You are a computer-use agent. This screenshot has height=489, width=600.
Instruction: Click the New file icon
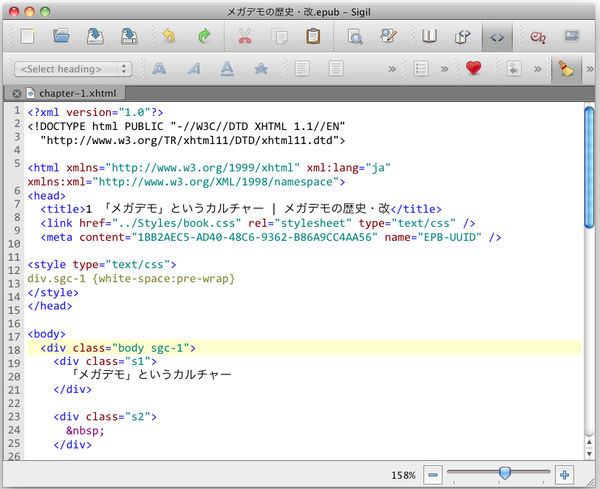(27, 37)
